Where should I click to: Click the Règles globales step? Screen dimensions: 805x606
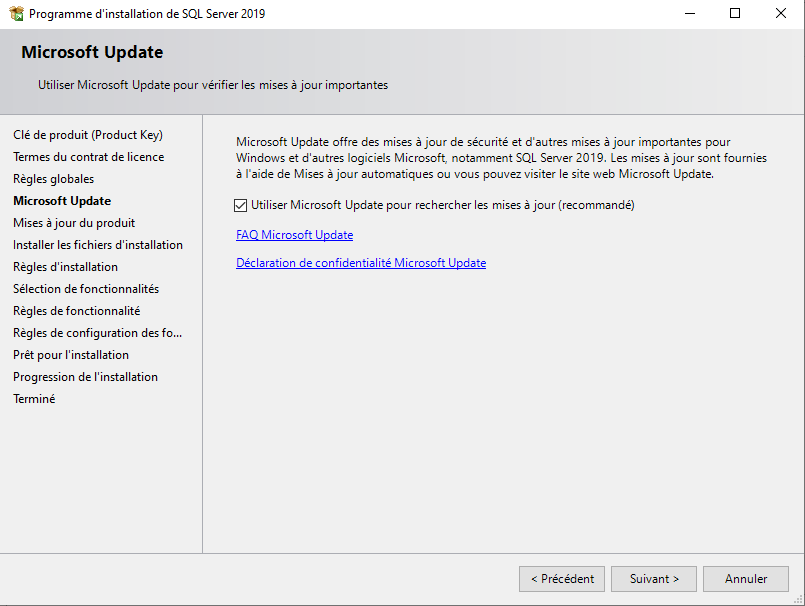[x=54, y=179]
